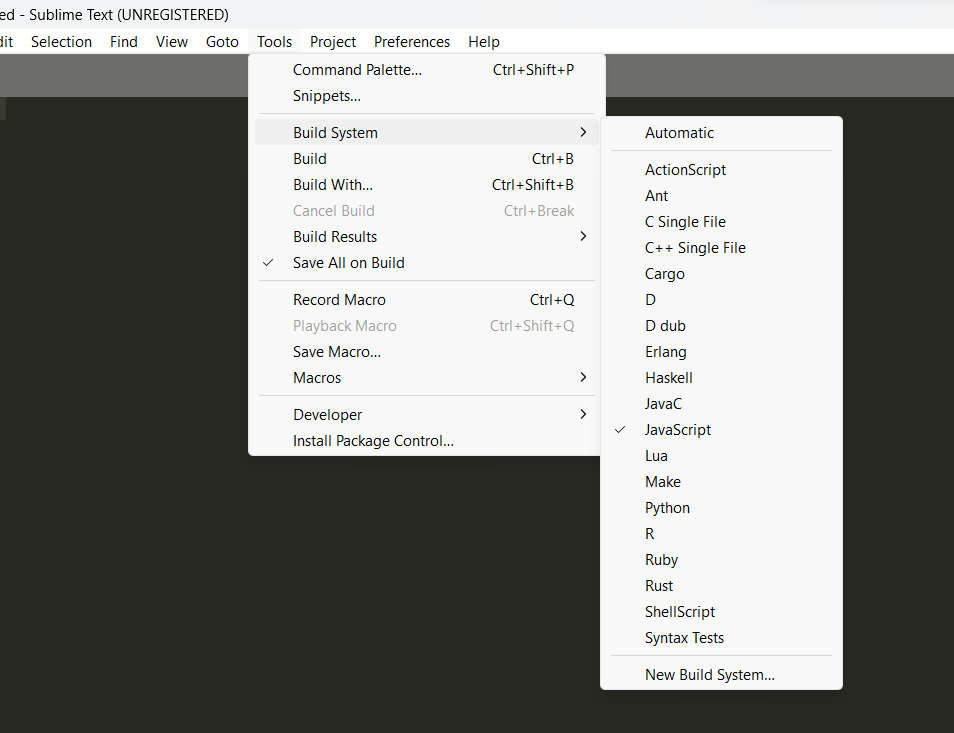Open Macros submenu
Viewport: 954px width, 733px height.
(427, 378)
